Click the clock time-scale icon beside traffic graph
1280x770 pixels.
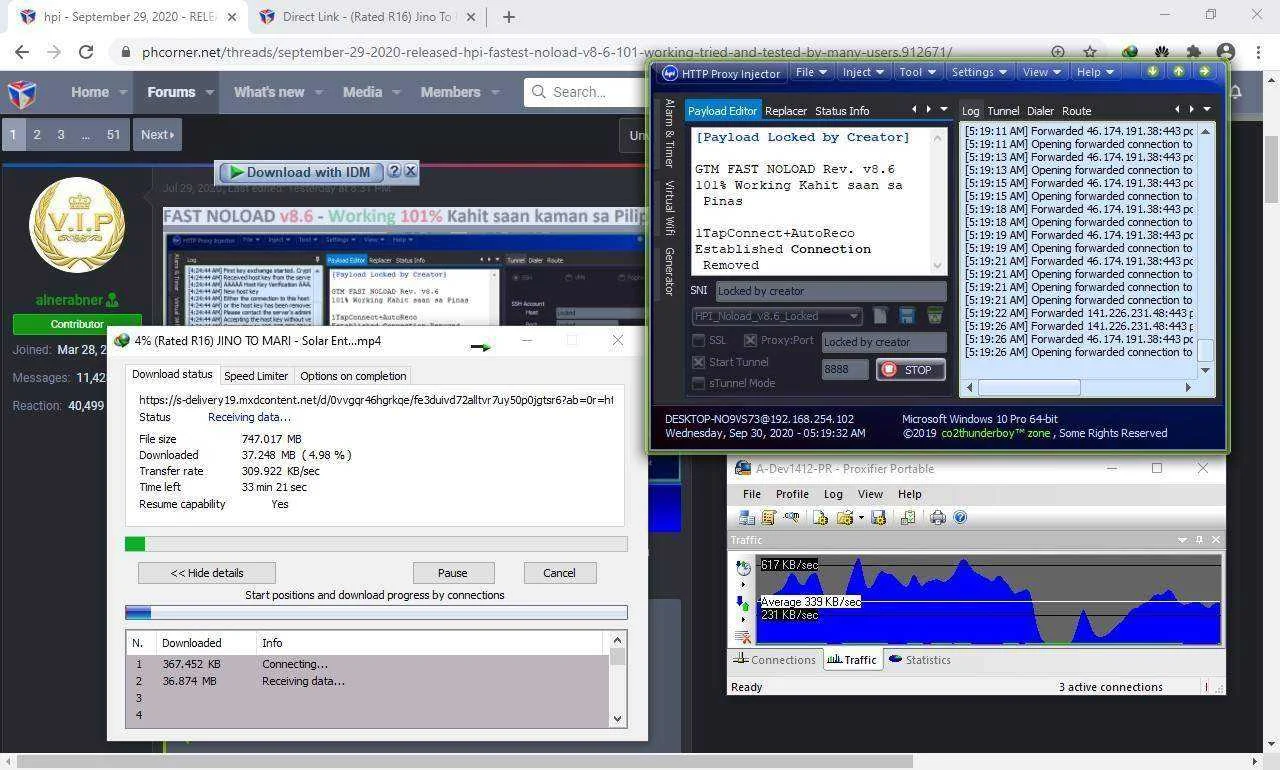pos(743,567)
